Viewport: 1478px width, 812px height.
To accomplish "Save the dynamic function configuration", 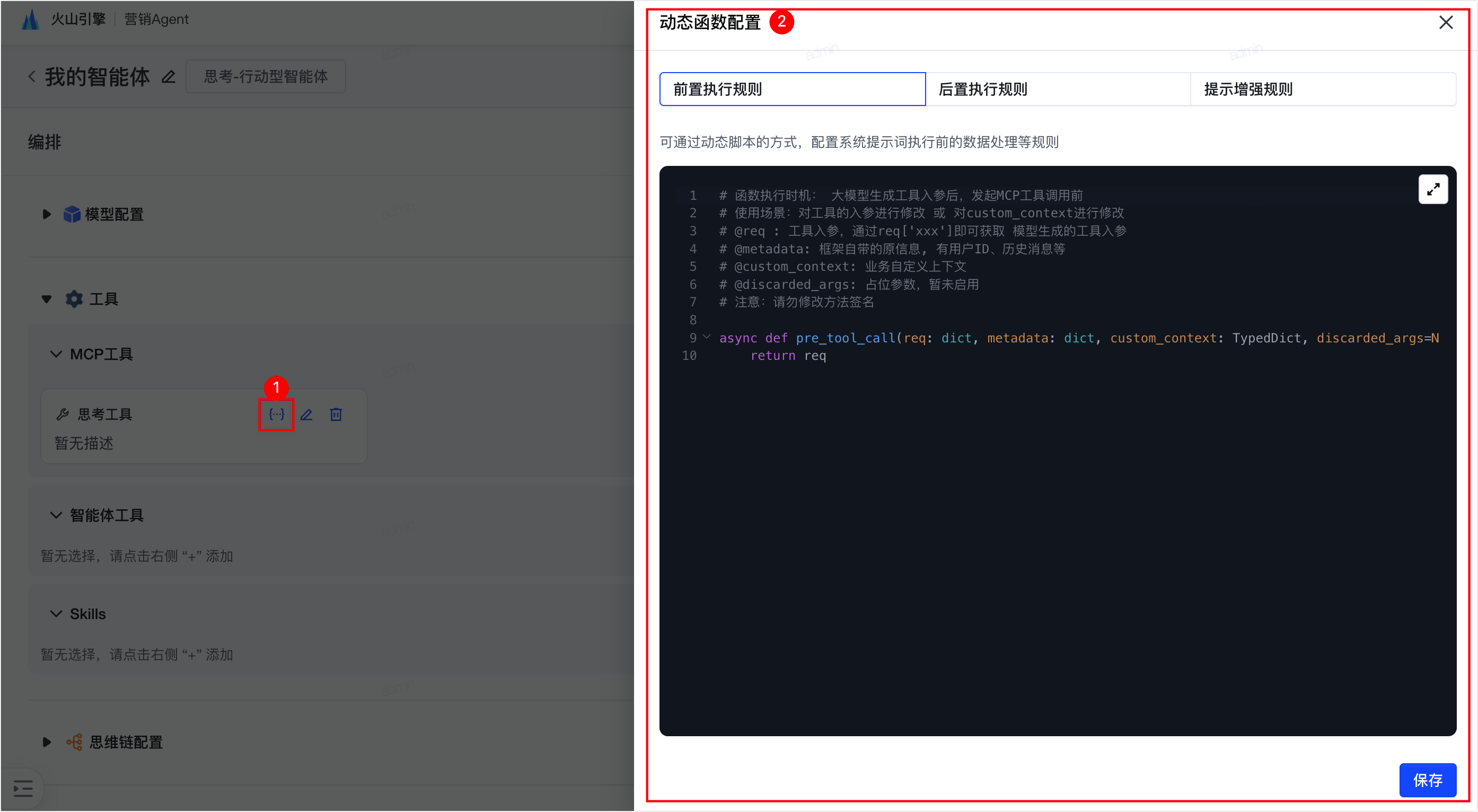I will [x=1428, y=780].
